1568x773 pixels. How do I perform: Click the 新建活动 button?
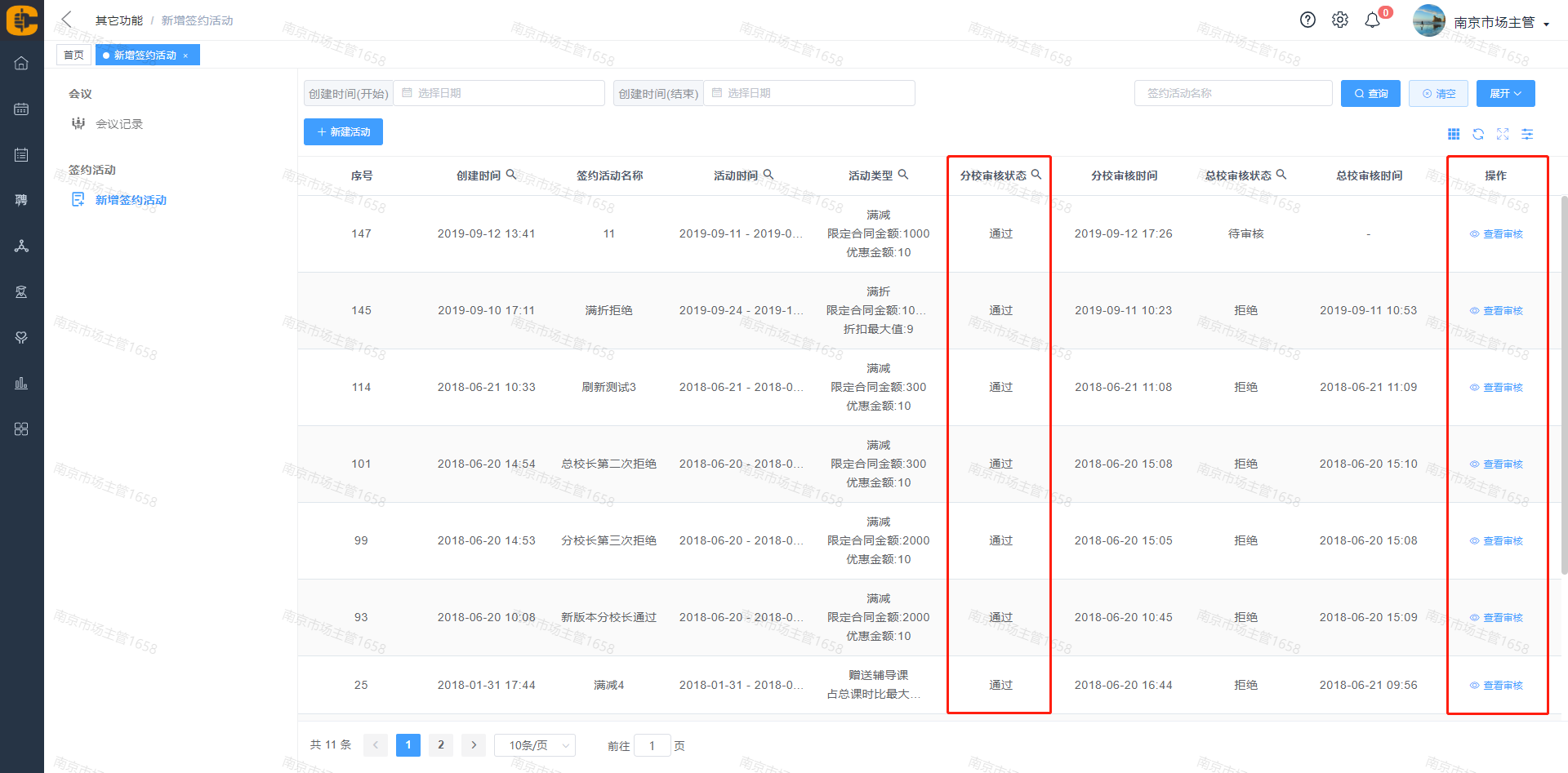pos(343,132)
